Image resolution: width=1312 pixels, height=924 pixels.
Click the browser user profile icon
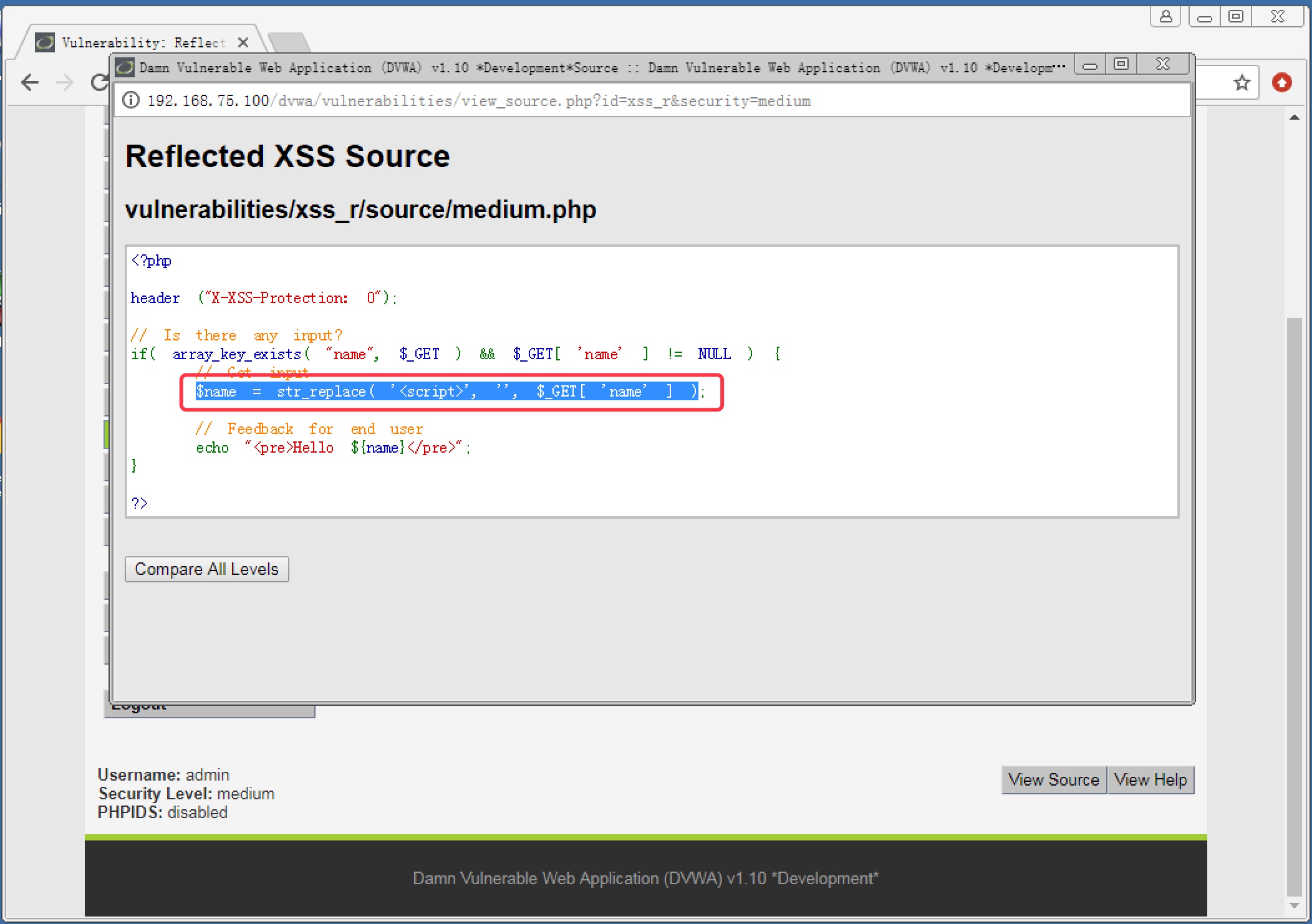tap(1163, 18)
